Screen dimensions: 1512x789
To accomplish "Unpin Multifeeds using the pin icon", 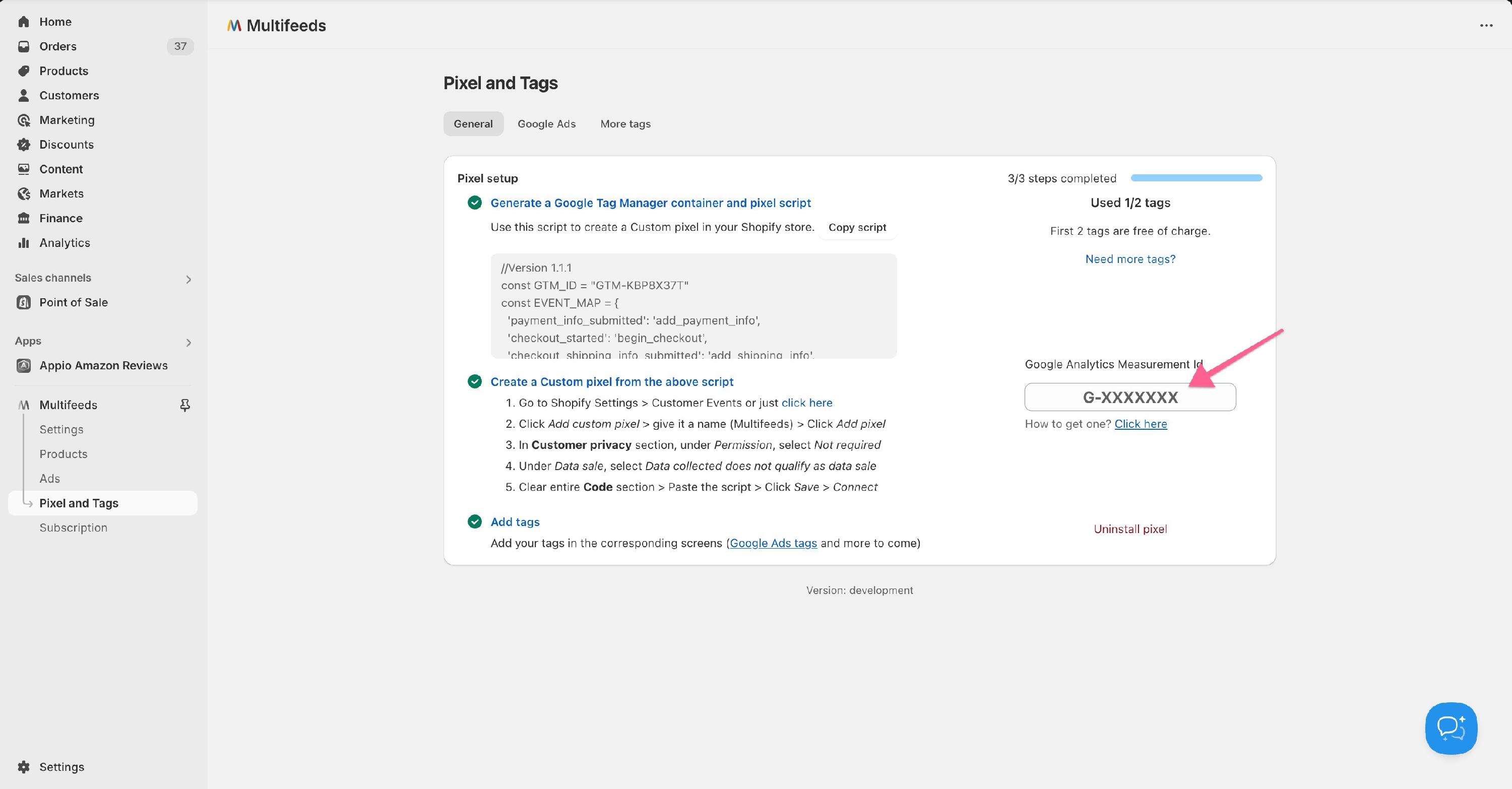I will tap(185, 405).
